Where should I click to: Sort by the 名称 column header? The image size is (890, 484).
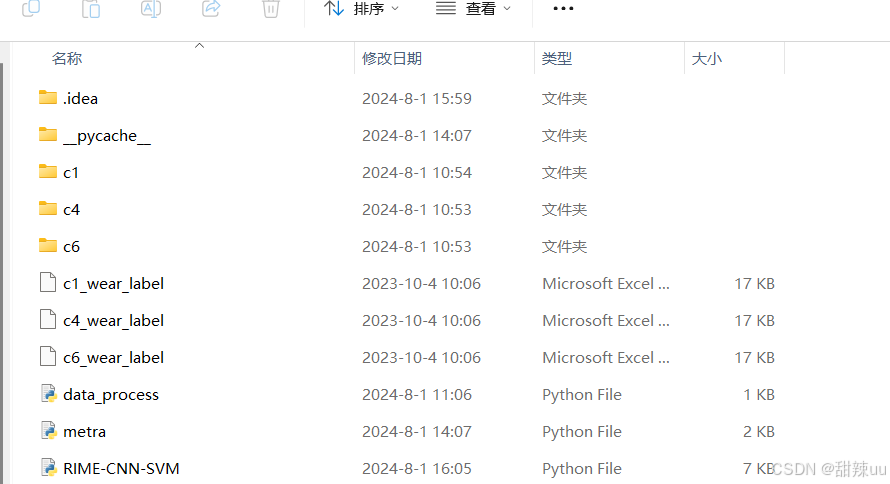(x=67, y=58)
